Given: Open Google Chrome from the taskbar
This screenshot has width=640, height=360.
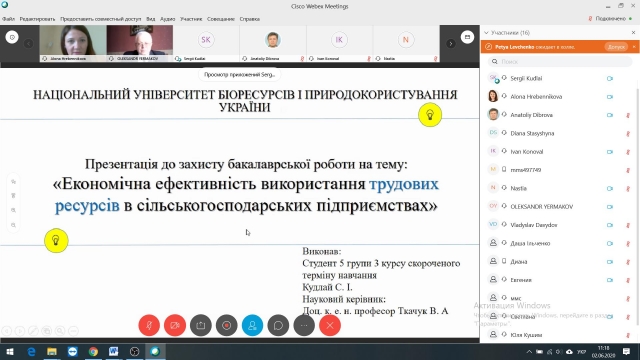Looking at the screenshot, I should click(93, 351).
